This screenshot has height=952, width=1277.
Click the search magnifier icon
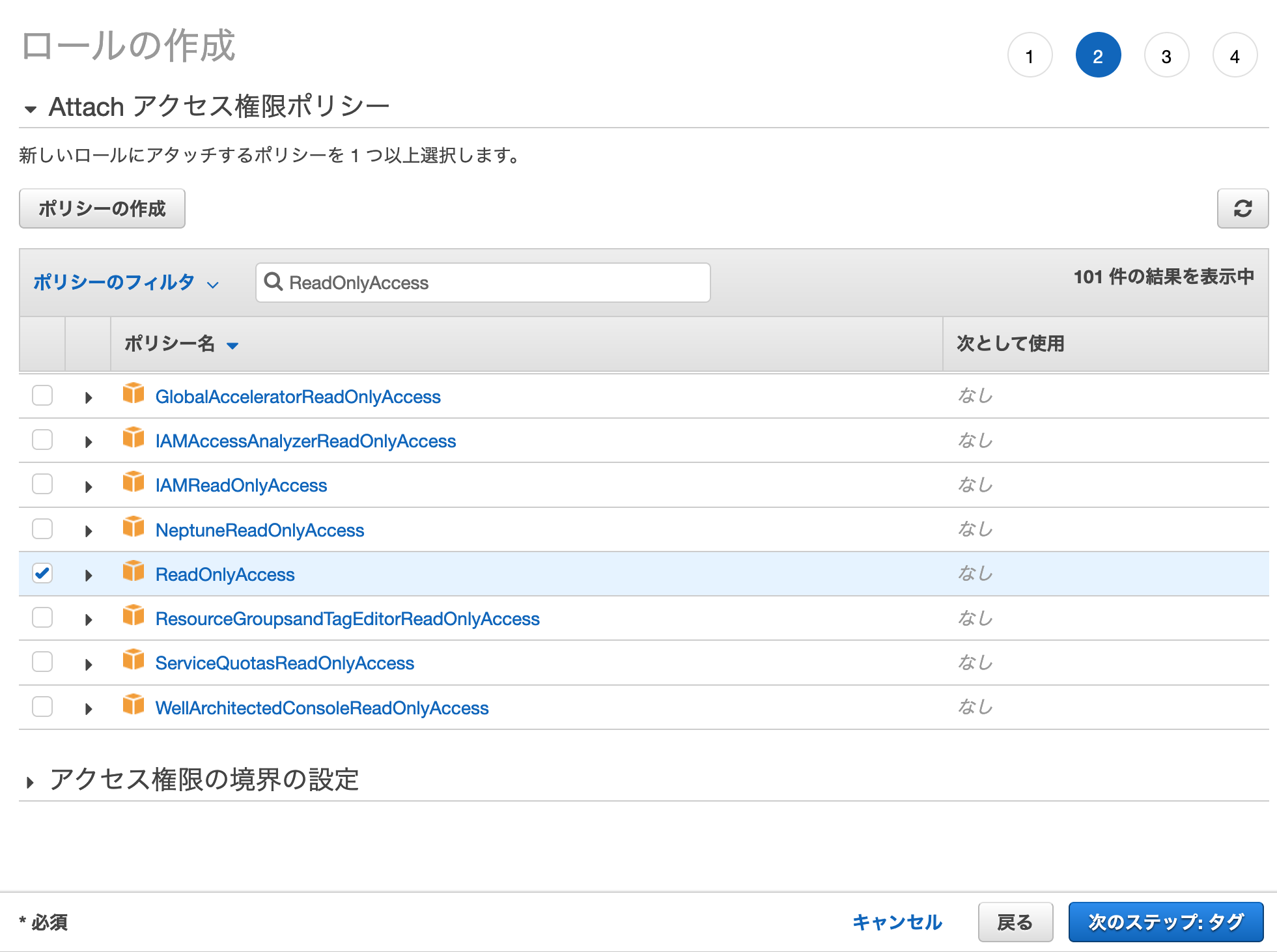(x=273, y=282)
